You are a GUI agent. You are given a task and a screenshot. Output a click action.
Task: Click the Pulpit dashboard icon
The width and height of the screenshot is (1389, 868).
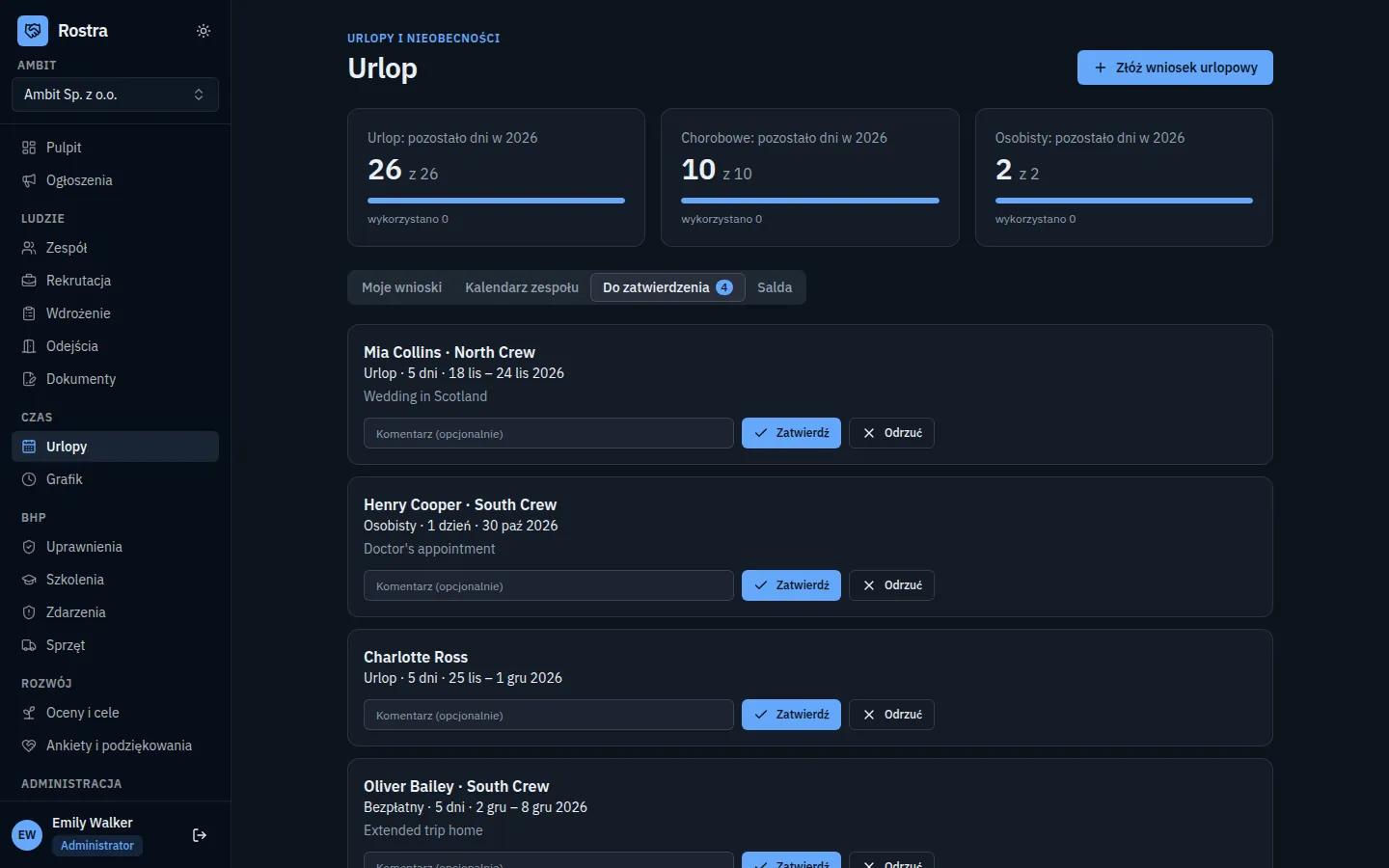click(29, 148)
